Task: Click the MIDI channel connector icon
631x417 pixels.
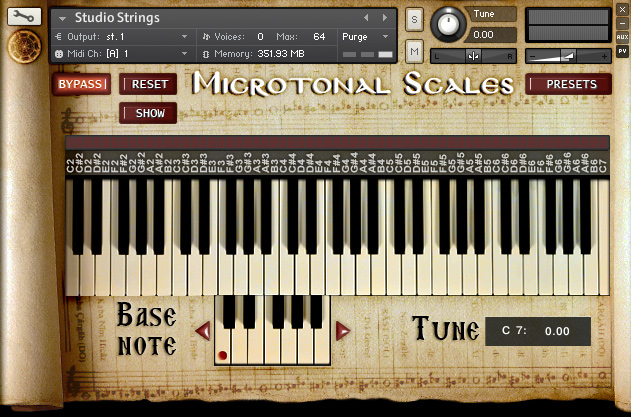Action: 59,54
